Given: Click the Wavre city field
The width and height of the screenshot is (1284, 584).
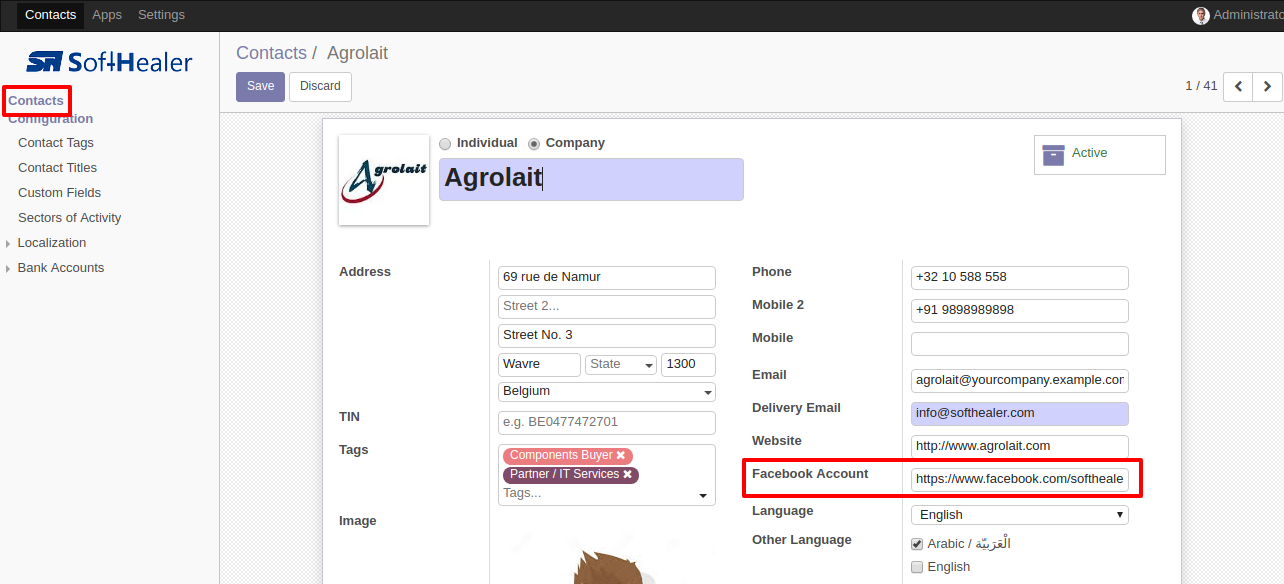Looking at the screenshot, I should 539,364.
